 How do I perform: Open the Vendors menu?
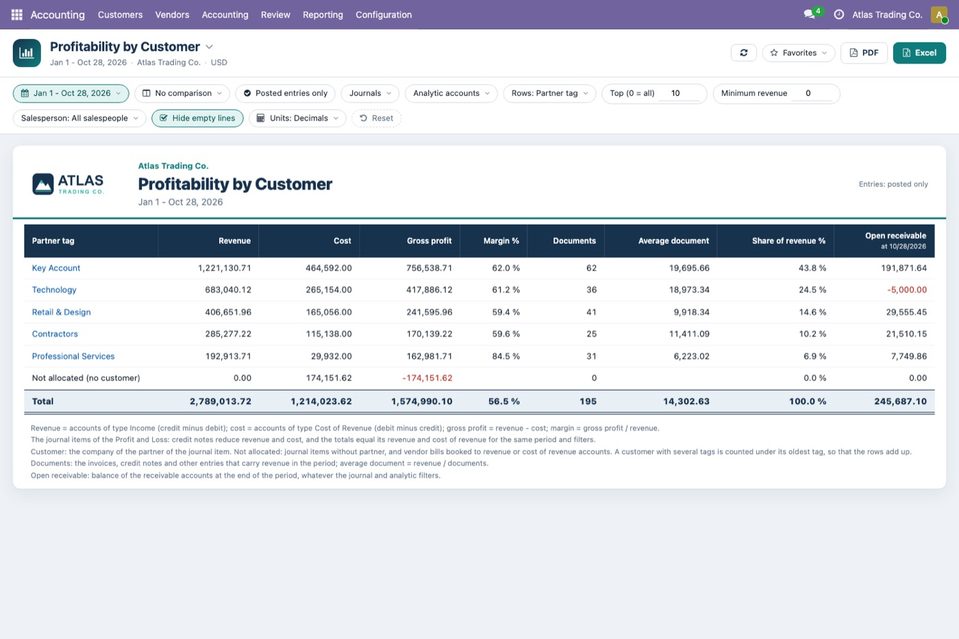tap(172, 14)
